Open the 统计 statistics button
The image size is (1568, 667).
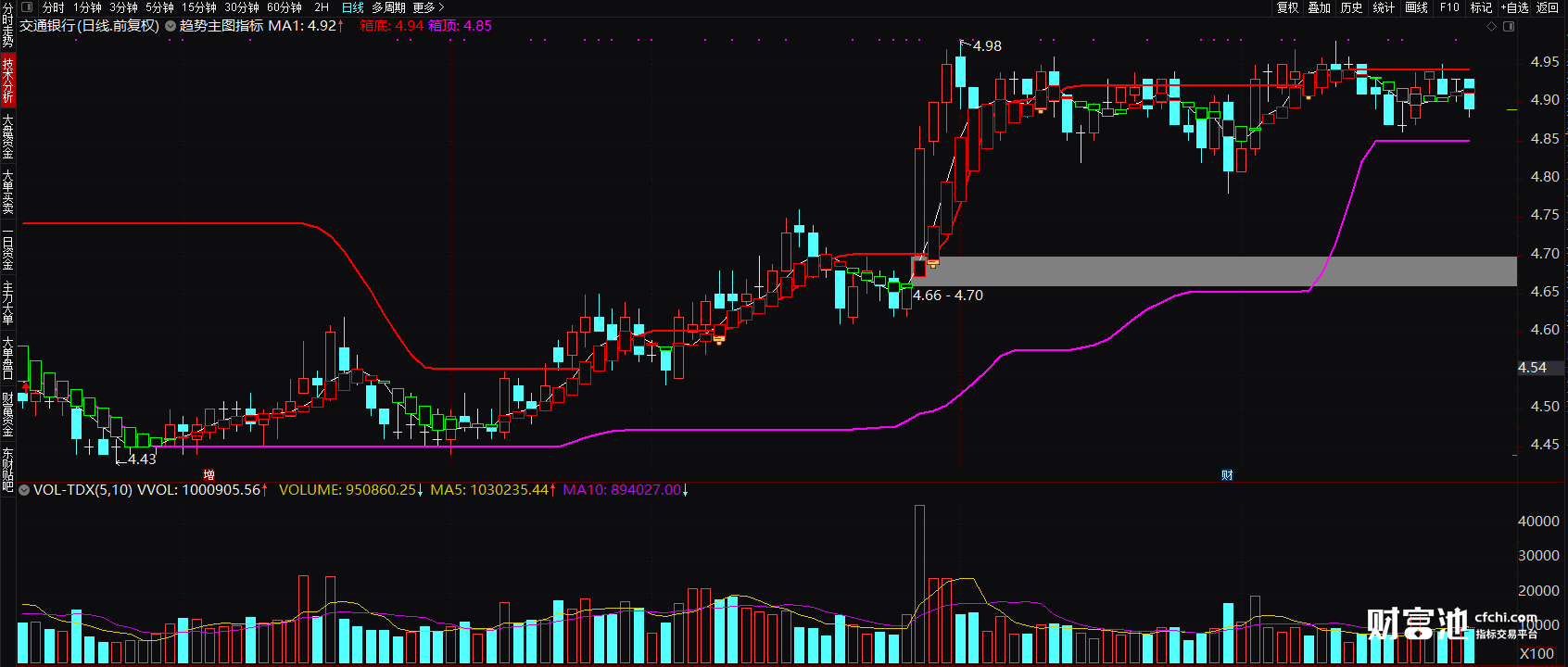[x=1384, y=7]
